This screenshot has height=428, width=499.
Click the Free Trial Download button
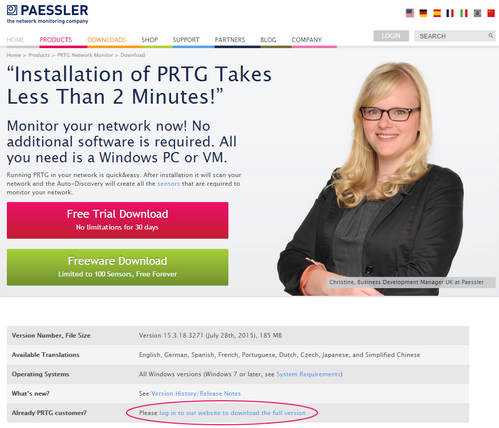117,220
